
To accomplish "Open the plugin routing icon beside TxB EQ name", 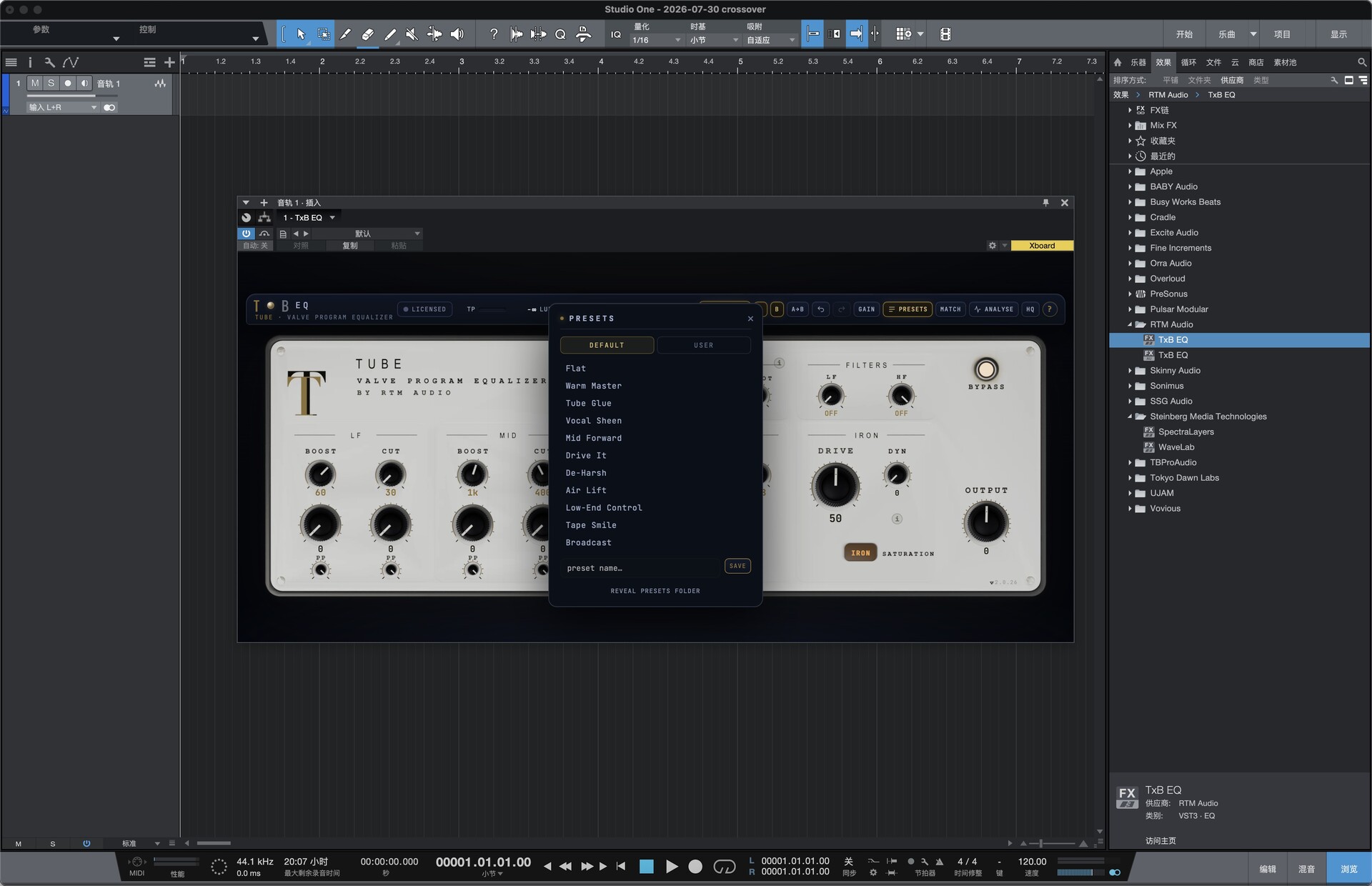I will click(x=264, y=217).
